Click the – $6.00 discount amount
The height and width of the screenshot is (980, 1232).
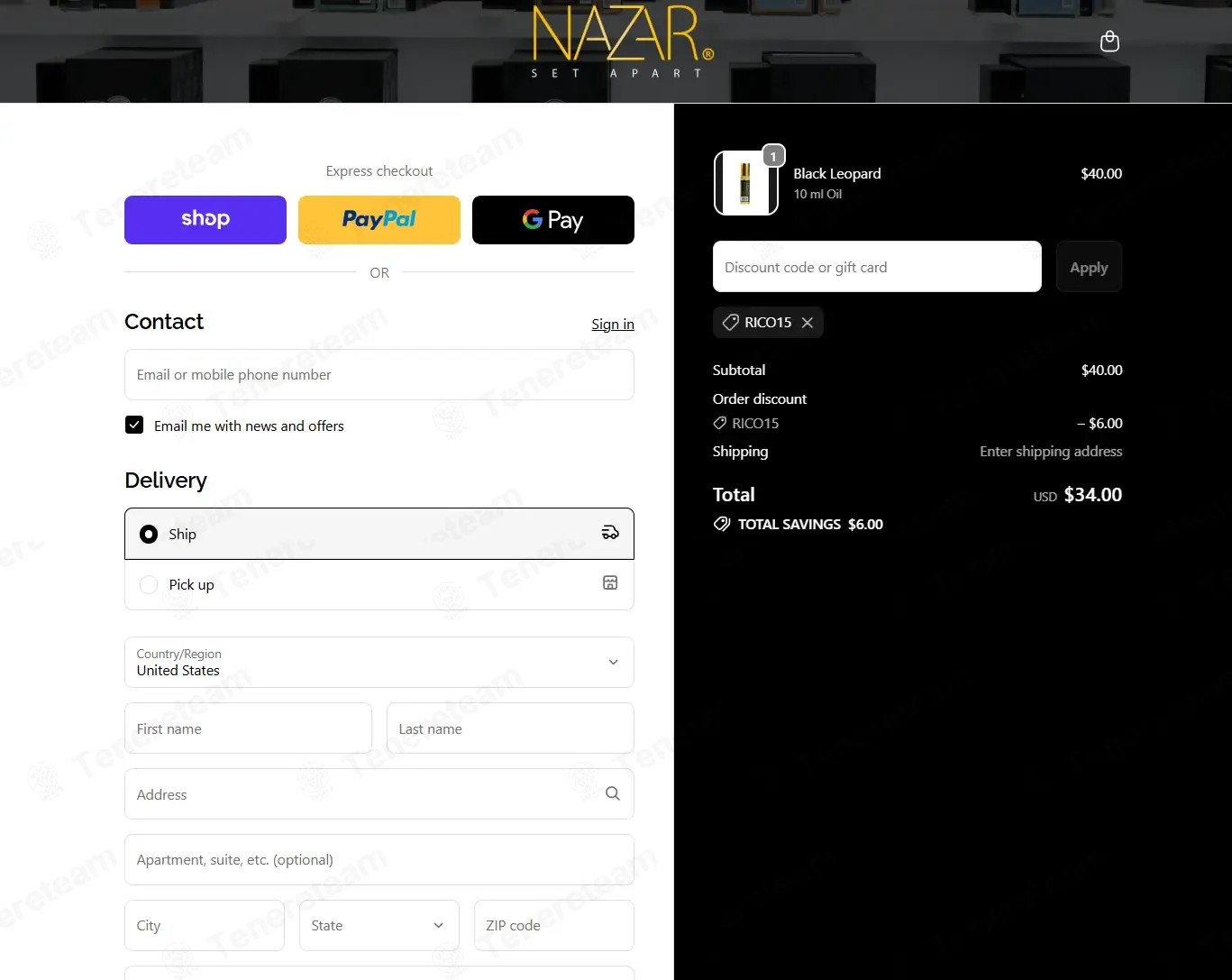(x=1100, y=423)
